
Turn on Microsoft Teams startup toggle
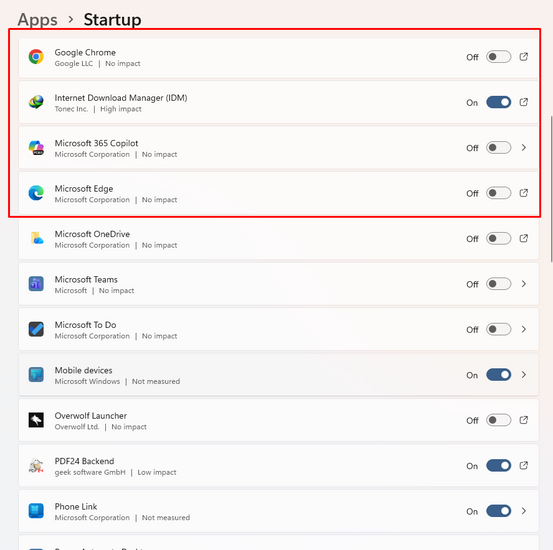point(498,284)
